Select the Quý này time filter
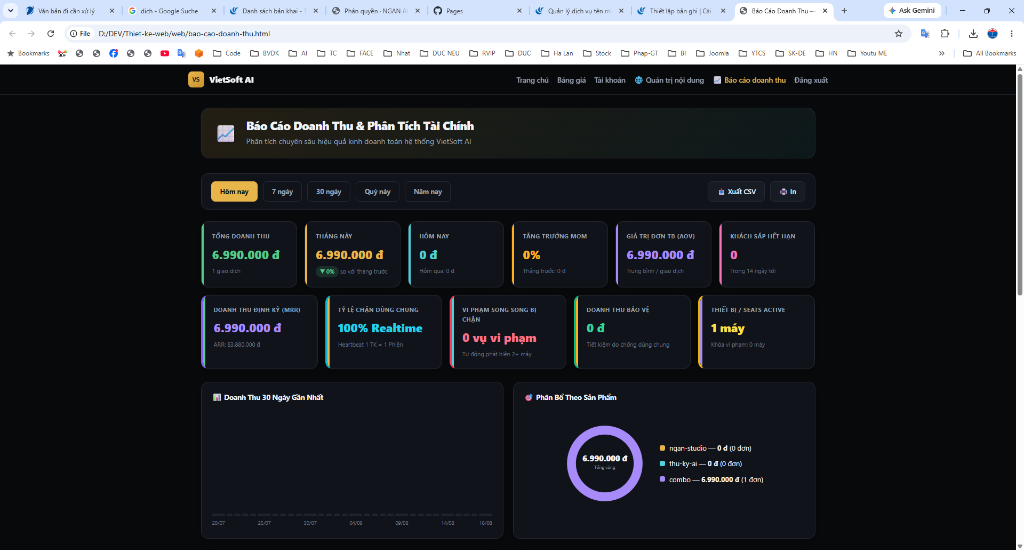This screenshot has height=550, width=1024. (x=377, y=191)
